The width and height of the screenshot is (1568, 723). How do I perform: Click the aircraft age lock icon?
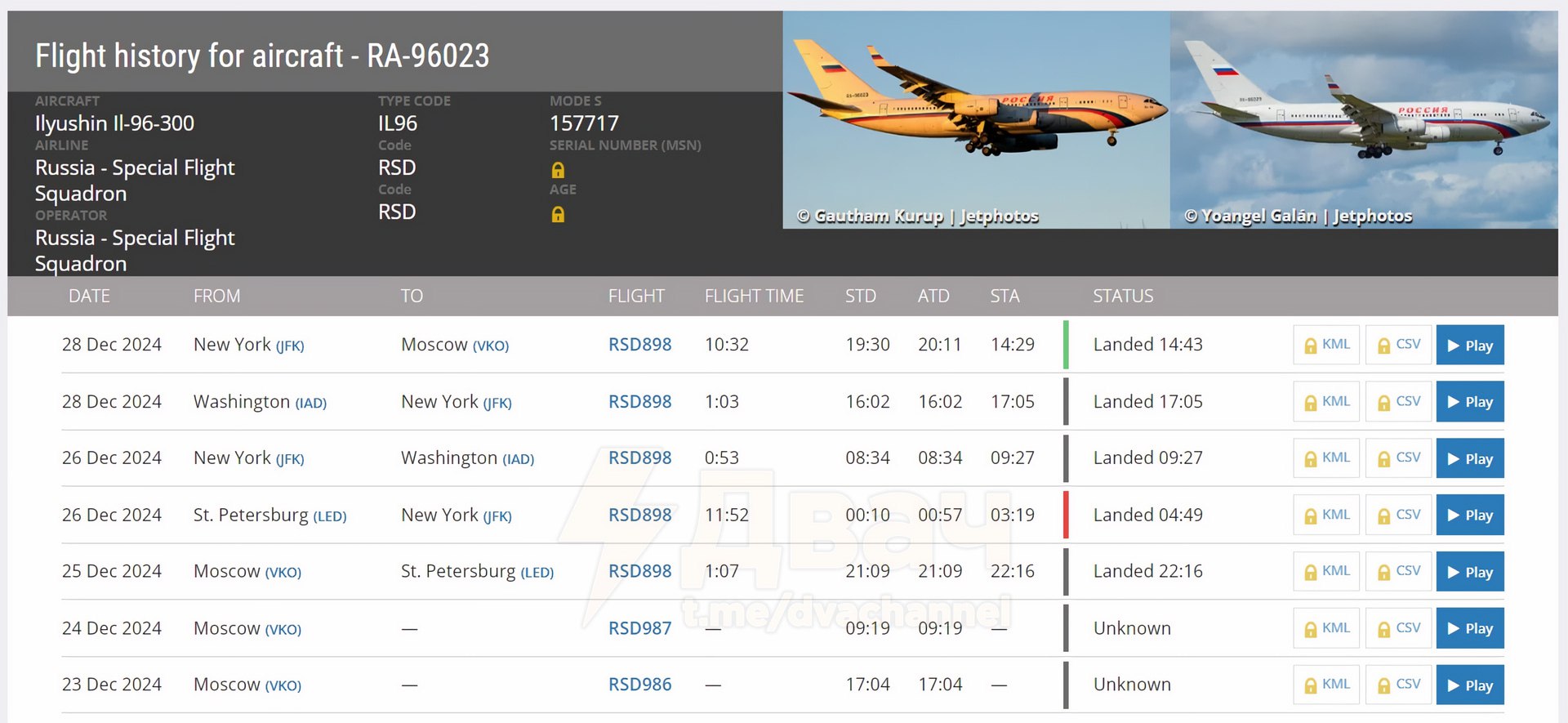click(558, 214)
